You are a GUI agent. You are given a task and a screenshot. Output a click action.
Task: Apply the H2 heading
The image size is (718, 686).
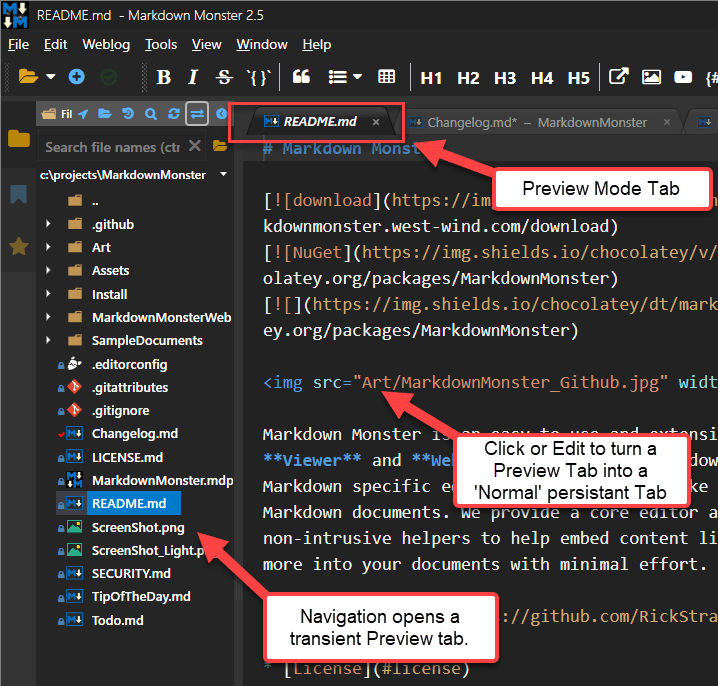point(468,78)
